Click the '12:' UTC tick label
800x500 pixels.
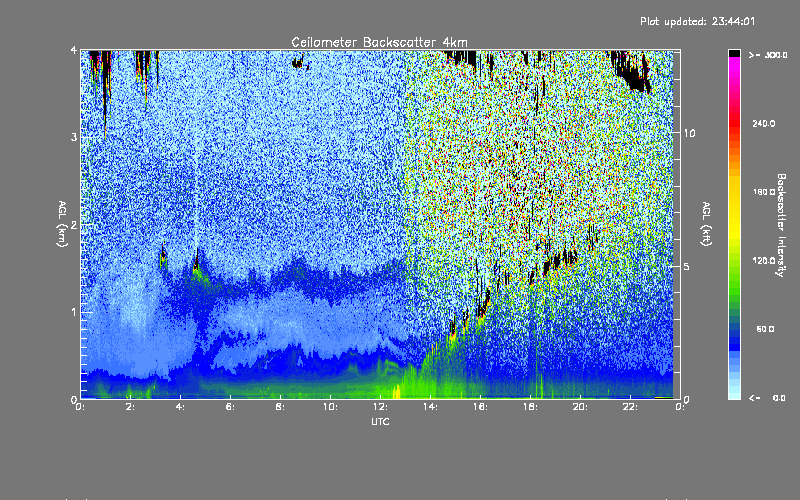coord(380,407)
